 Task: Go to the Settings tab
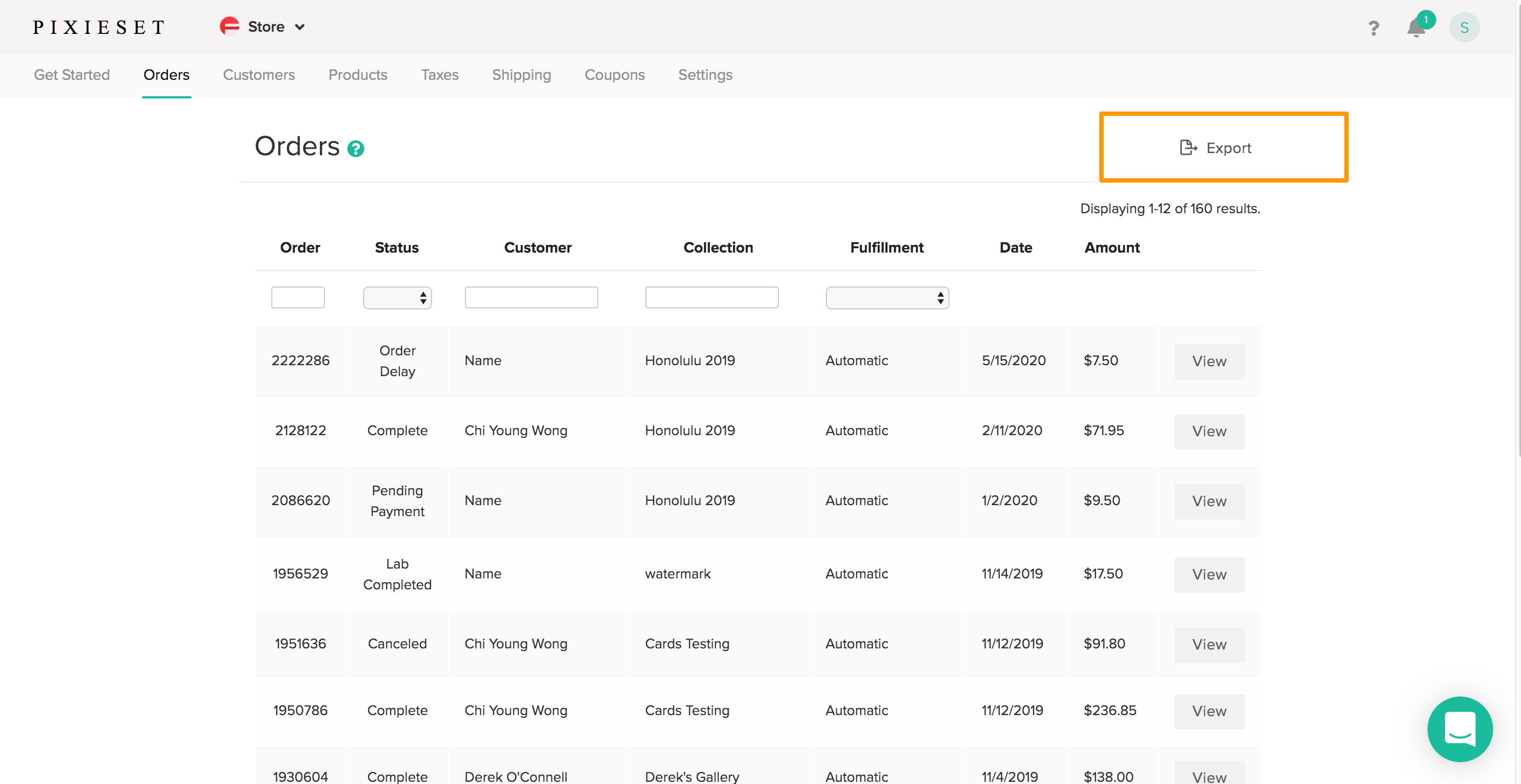click(x=705, y=75)
